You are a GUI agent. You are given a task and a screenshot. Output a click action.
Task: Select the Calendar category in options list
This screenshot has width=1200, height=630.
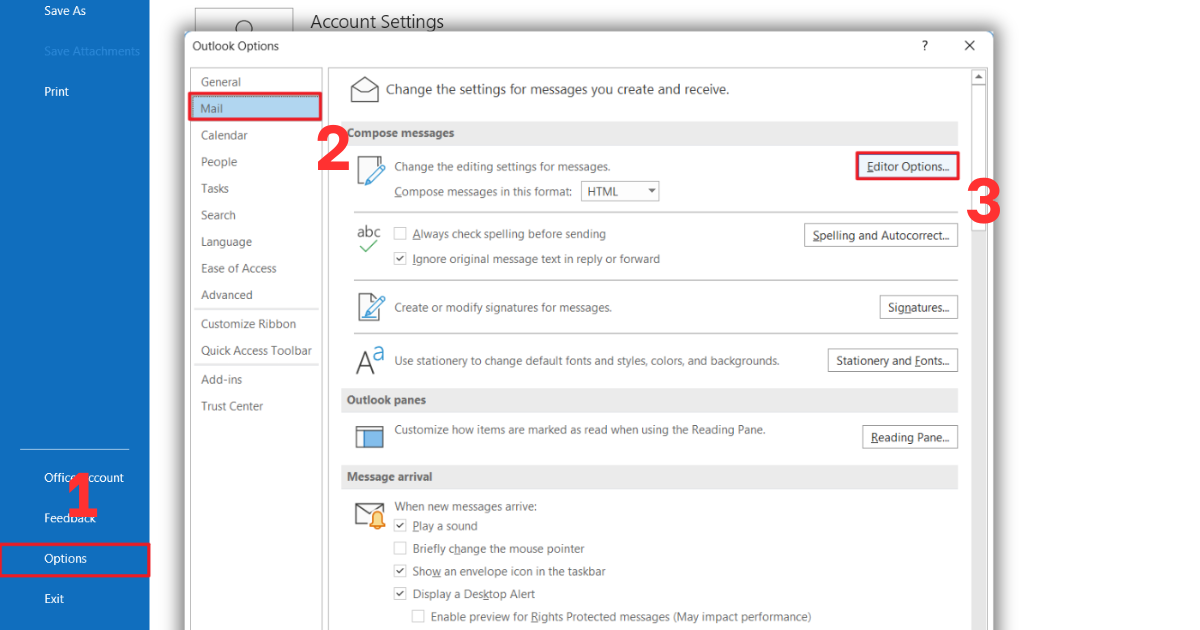point(224,135)
